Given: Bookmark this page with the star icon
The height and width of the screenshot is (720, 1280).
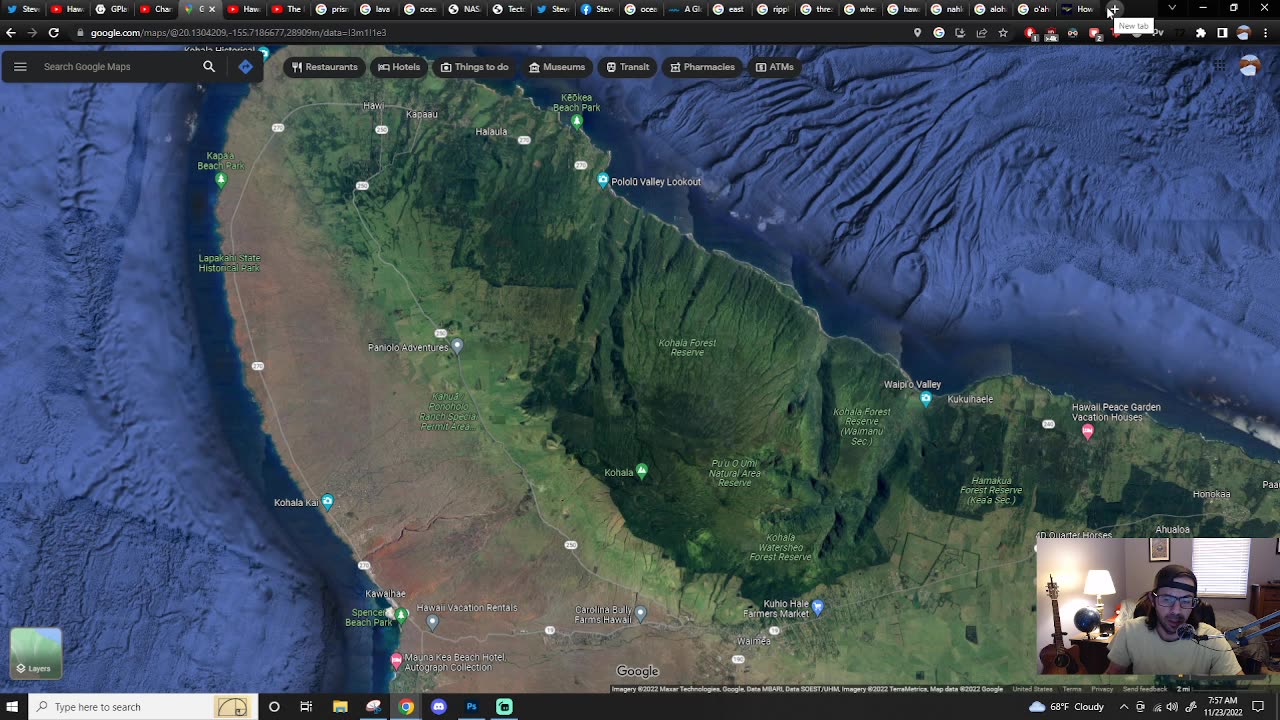Looking at the screenshot, I should click(1003, 33).
